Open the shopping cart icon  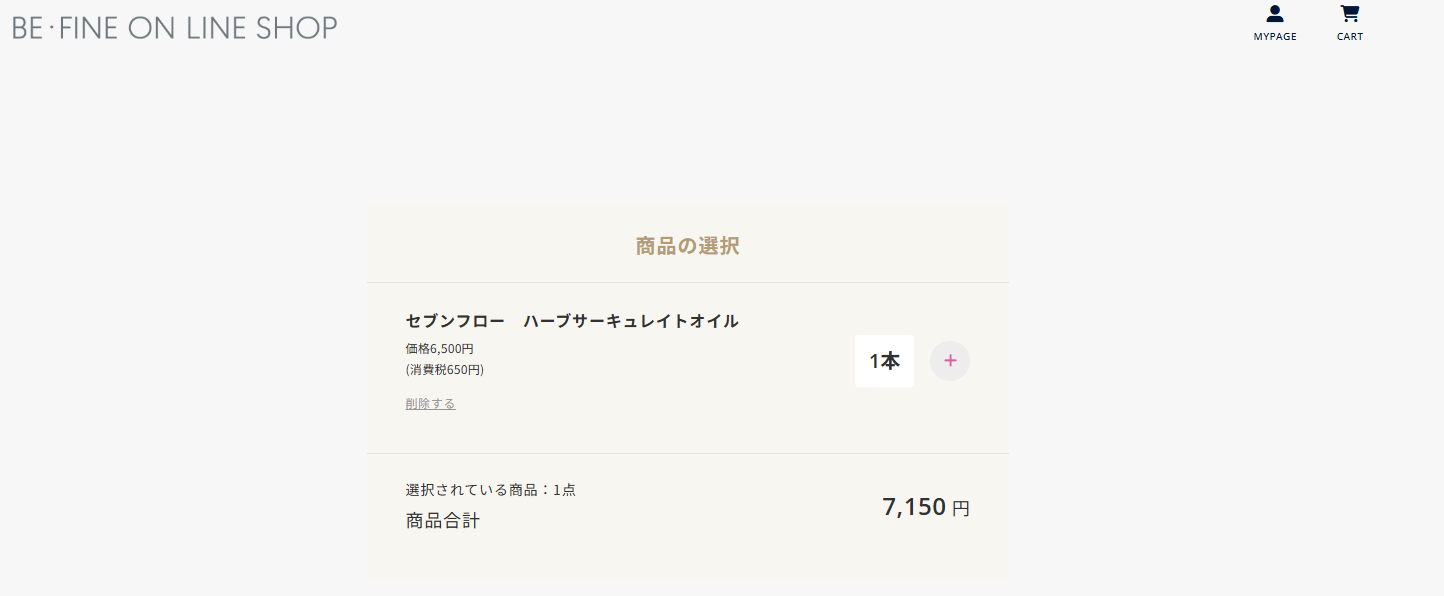[1350, 14]
